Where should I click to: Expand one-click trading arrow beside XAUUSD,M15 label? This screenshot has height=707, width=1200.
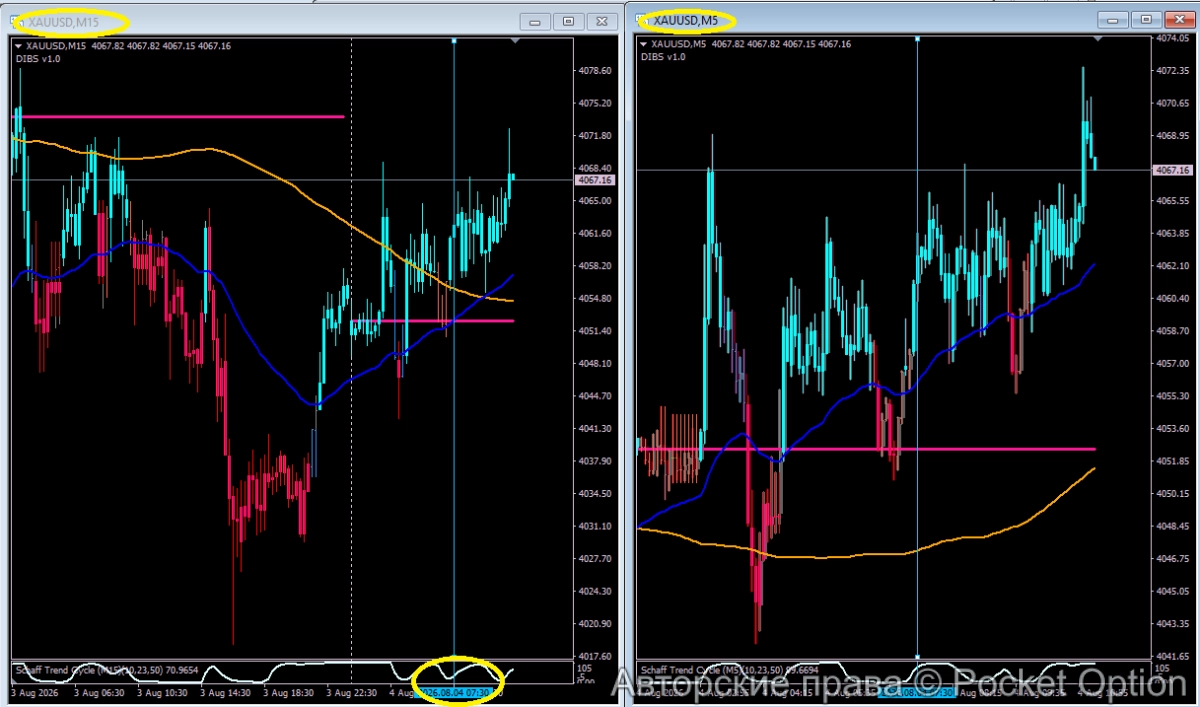(x=19, y=46)
